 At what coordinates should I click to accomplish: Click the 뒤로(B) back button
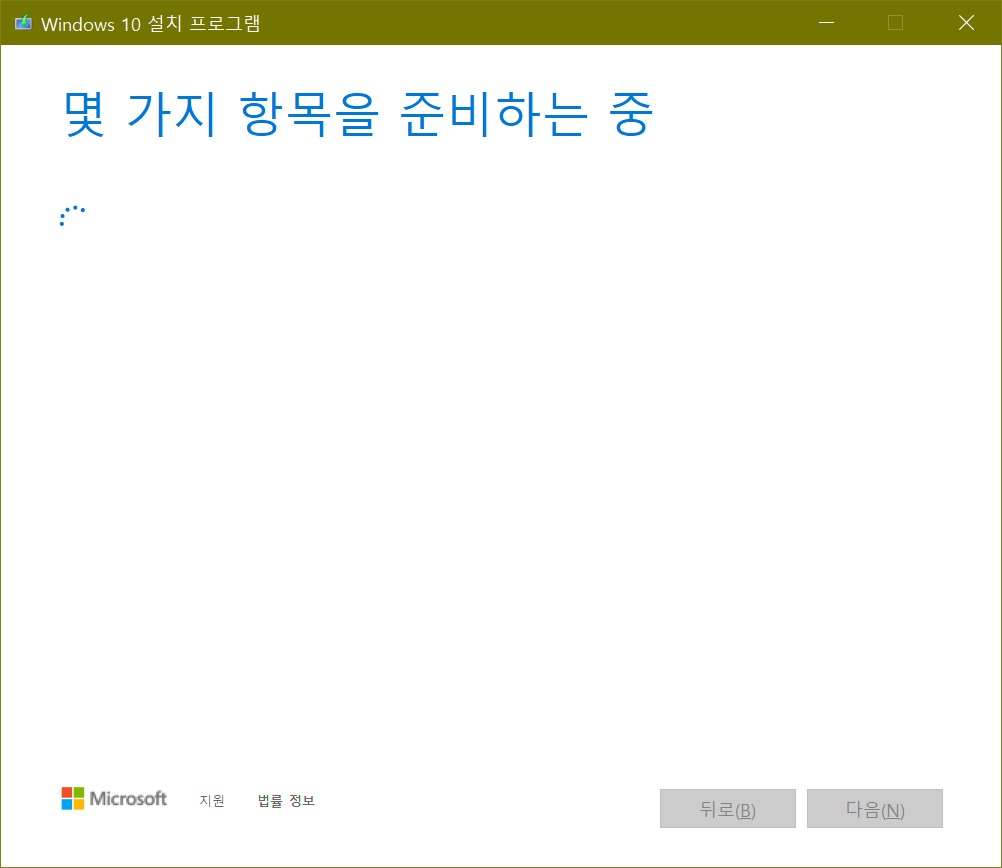(x=728, y=809)
